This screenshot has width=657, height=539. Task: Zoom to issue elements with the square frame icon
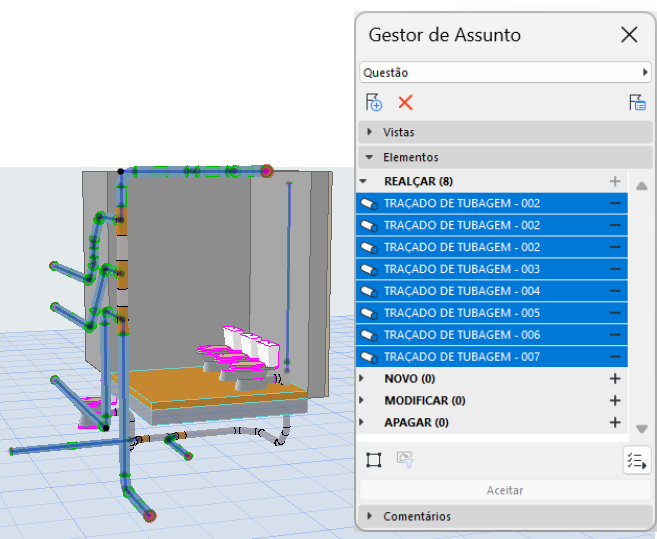pos(373,460)
